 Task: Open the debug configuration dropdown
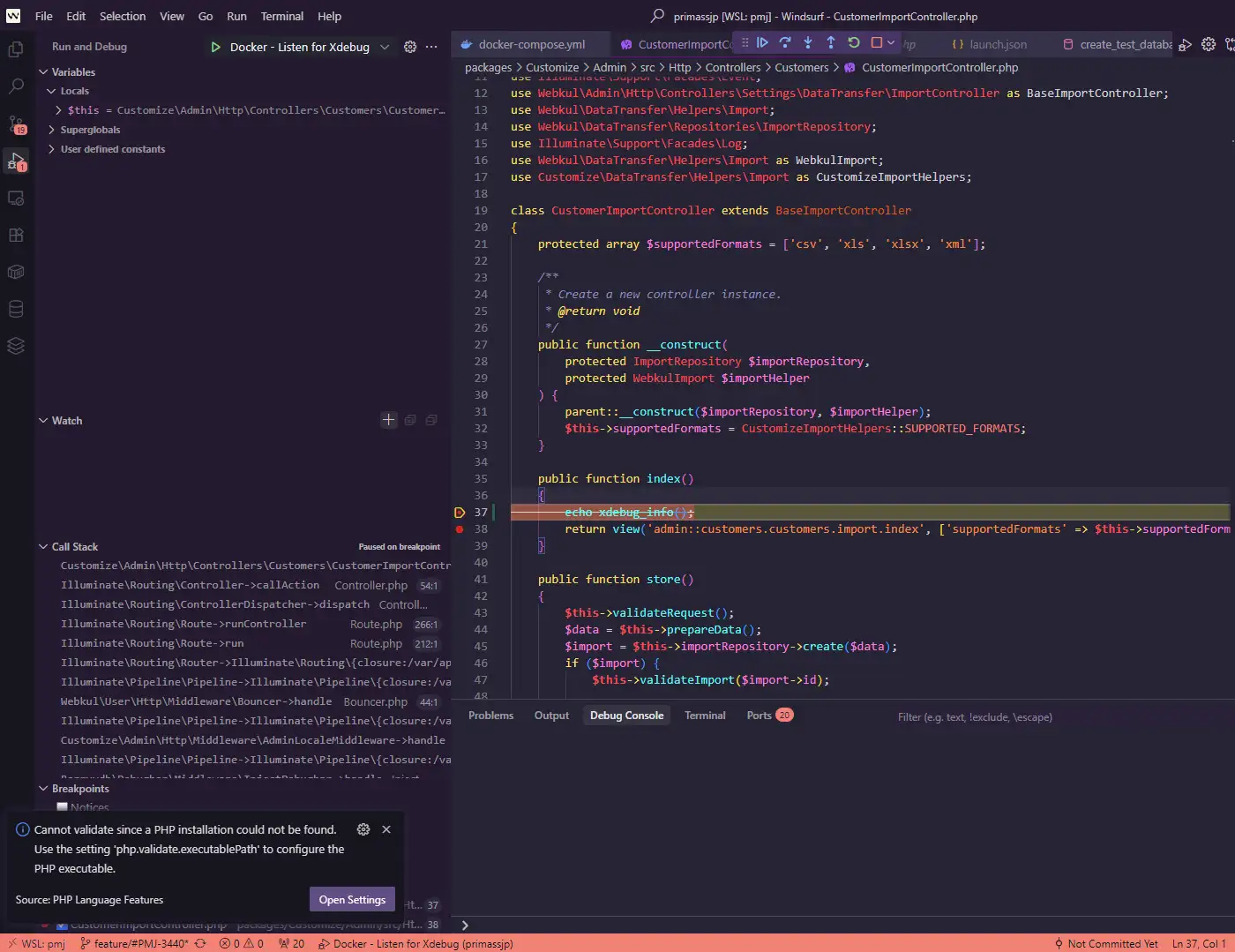[x=385, y=47]
